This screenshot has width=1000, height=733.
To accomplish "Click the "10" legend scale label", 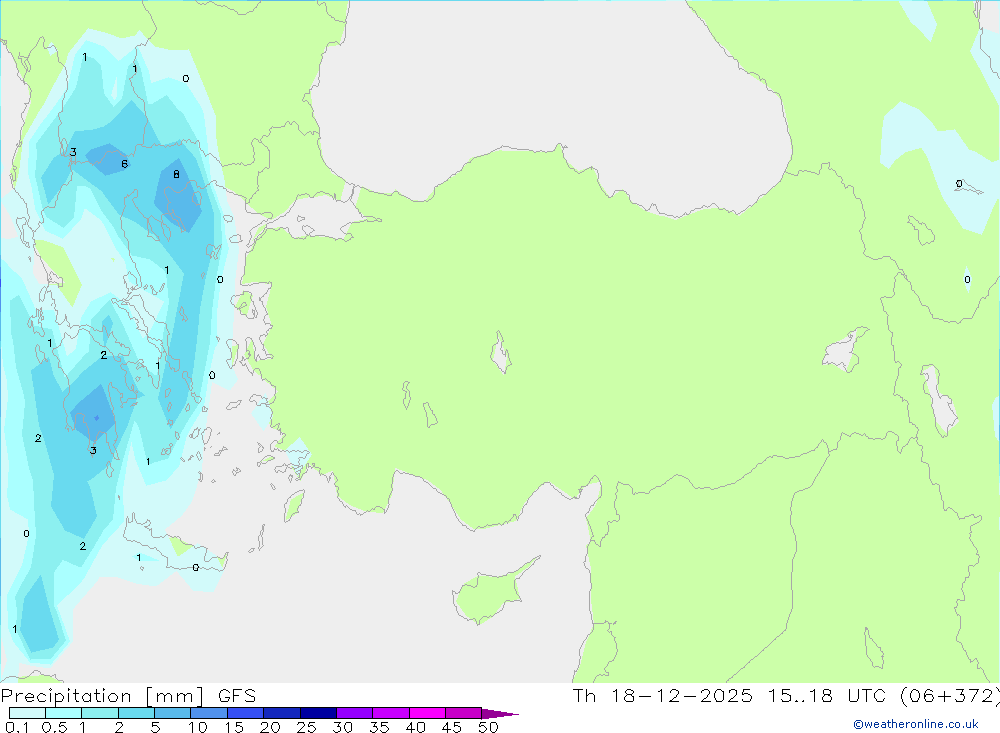I will pos(198,727).
